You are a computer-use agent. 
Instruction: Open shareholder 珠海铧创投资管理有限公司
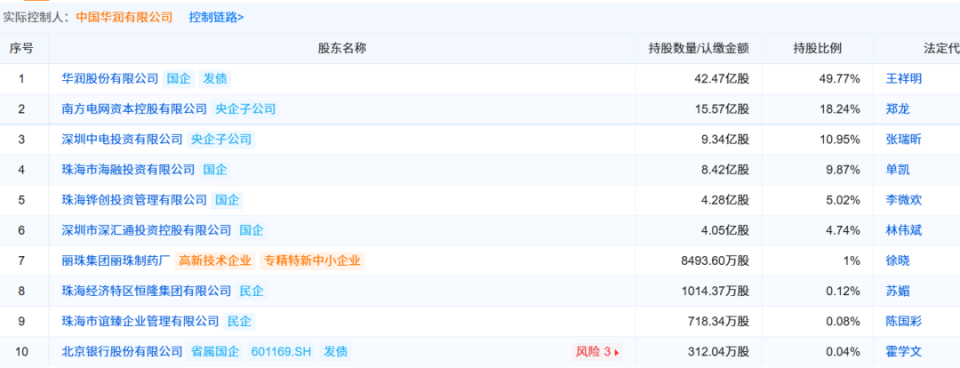135,200
